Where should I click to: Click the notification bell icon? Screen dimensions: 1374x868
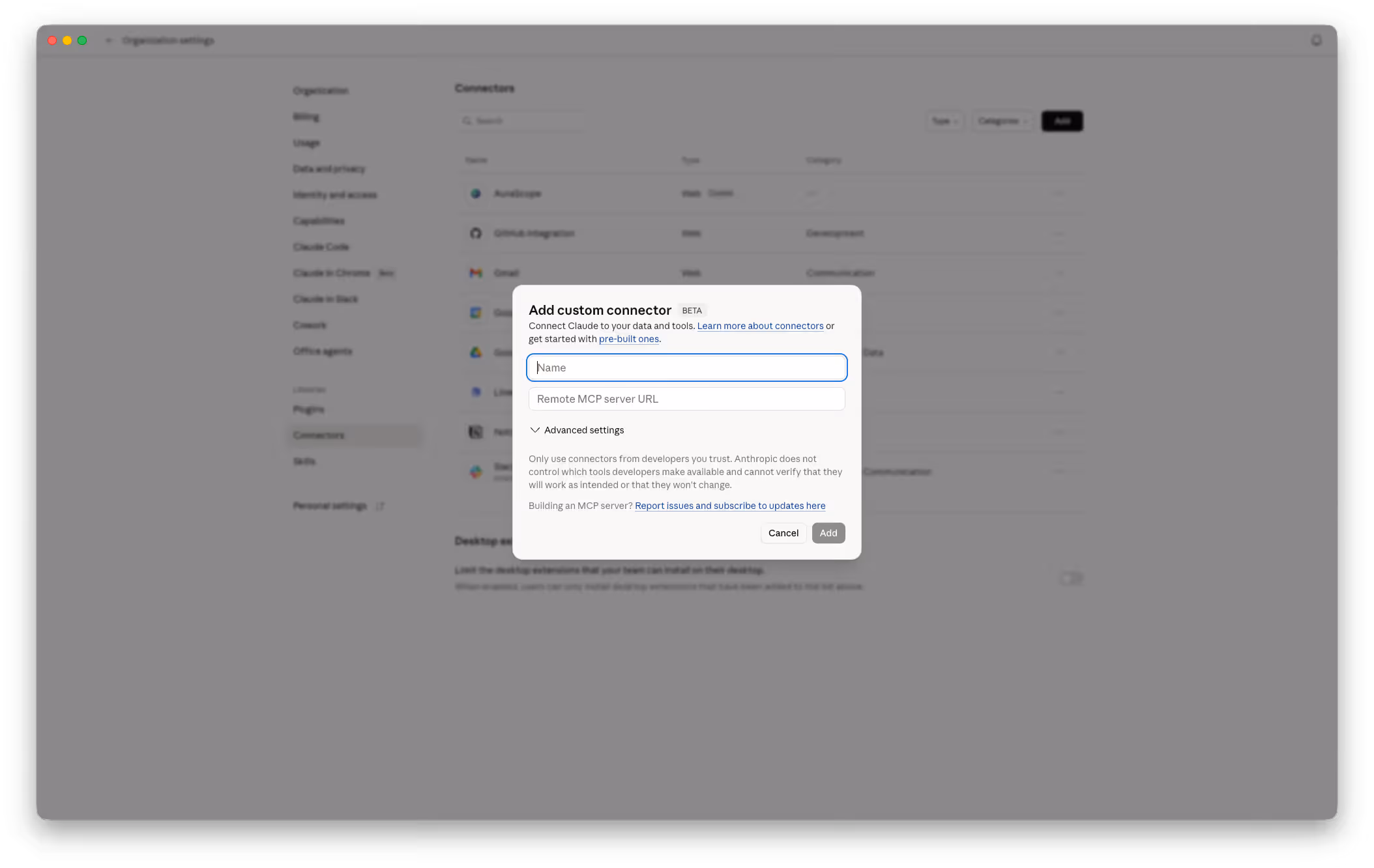(x=1317, y=40)
